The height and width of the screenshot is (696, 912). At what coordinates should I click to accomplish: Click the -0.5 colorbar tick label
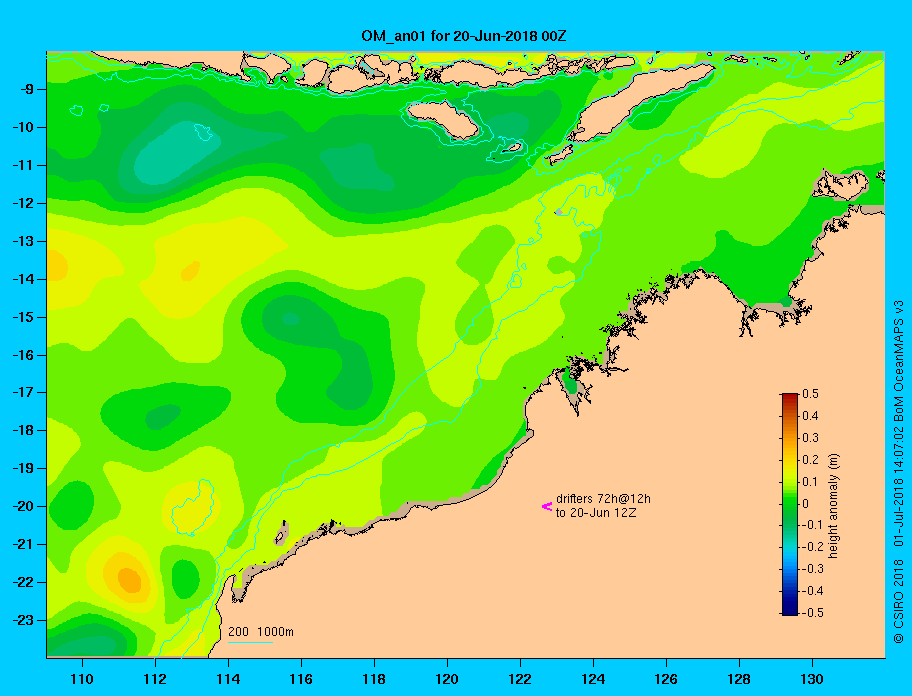tap(813, 613)
